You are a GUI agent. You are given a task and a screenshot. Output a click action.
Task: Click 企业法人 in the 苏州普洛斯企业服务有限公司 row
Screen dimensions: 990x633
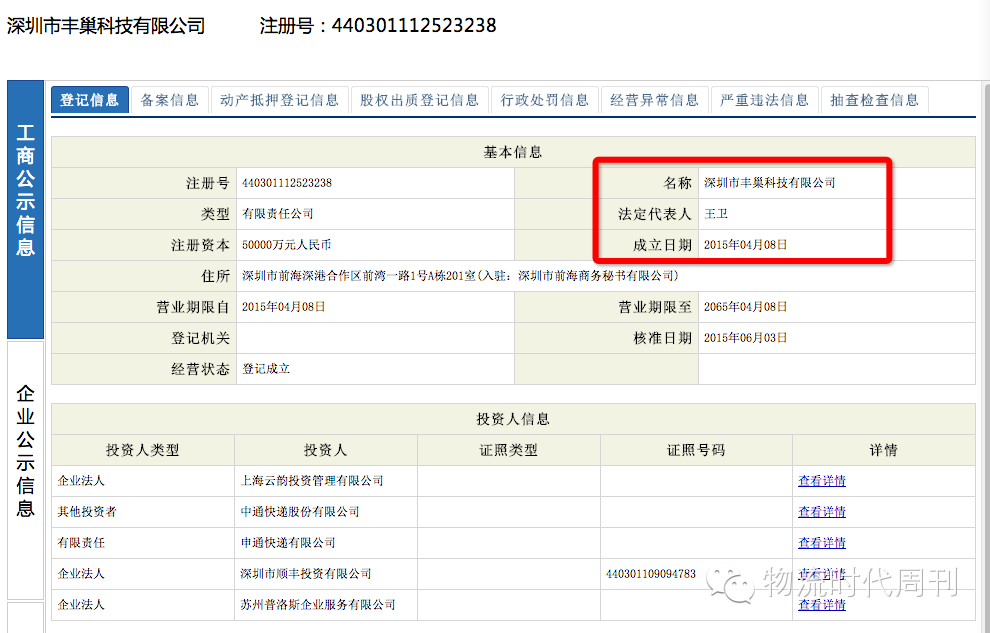click(x=81, y=605)
